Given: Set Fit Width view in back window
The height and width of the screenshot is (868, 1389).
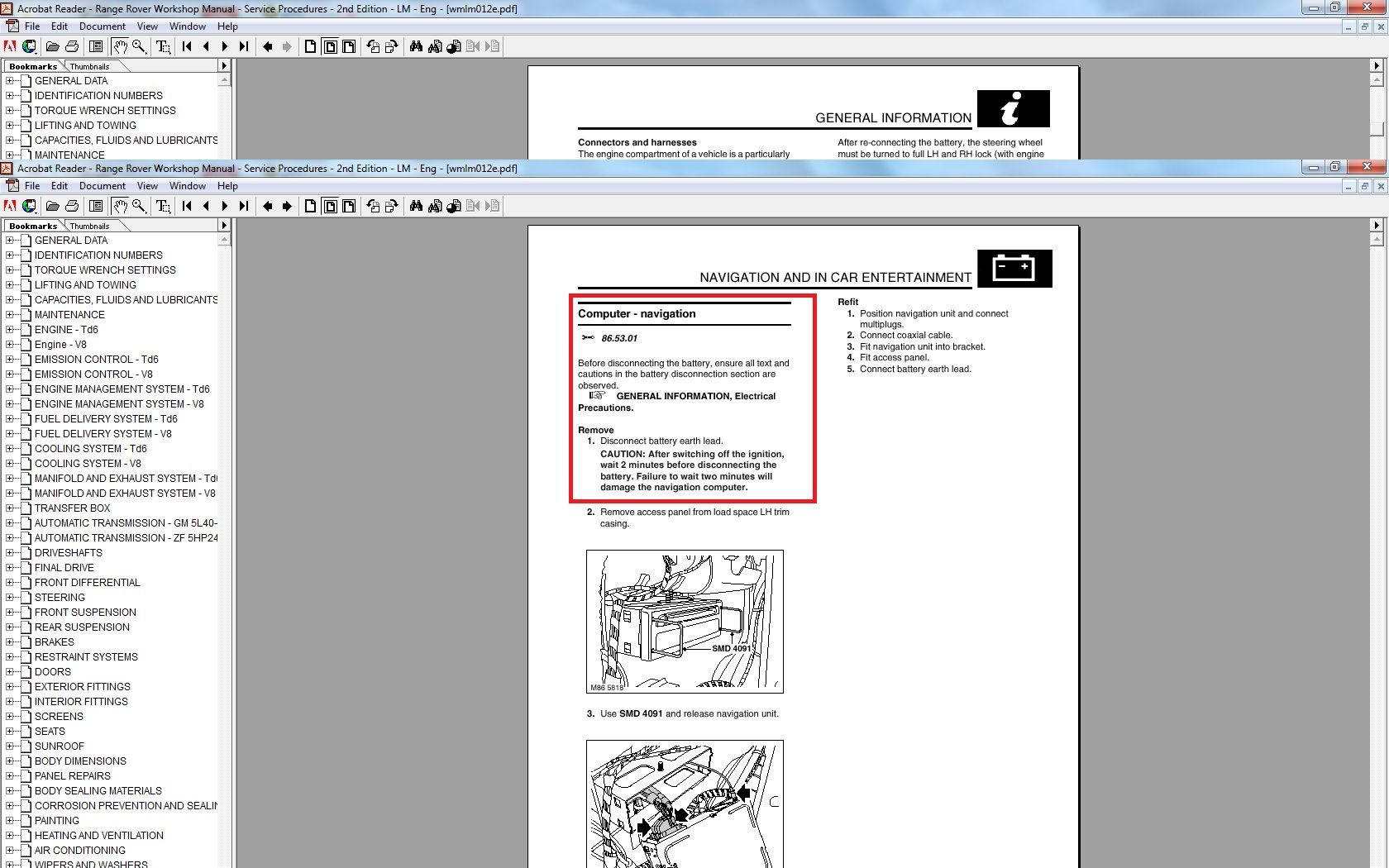Looking at the screenshot, I should [x=349, y=46].
